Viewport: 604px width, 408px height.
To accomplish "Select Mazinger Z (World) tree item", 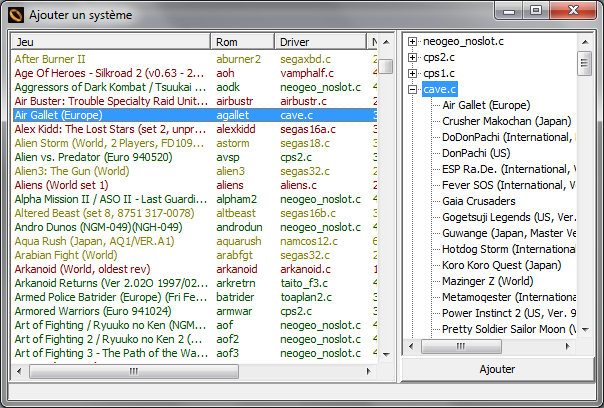I will [488, 281].
